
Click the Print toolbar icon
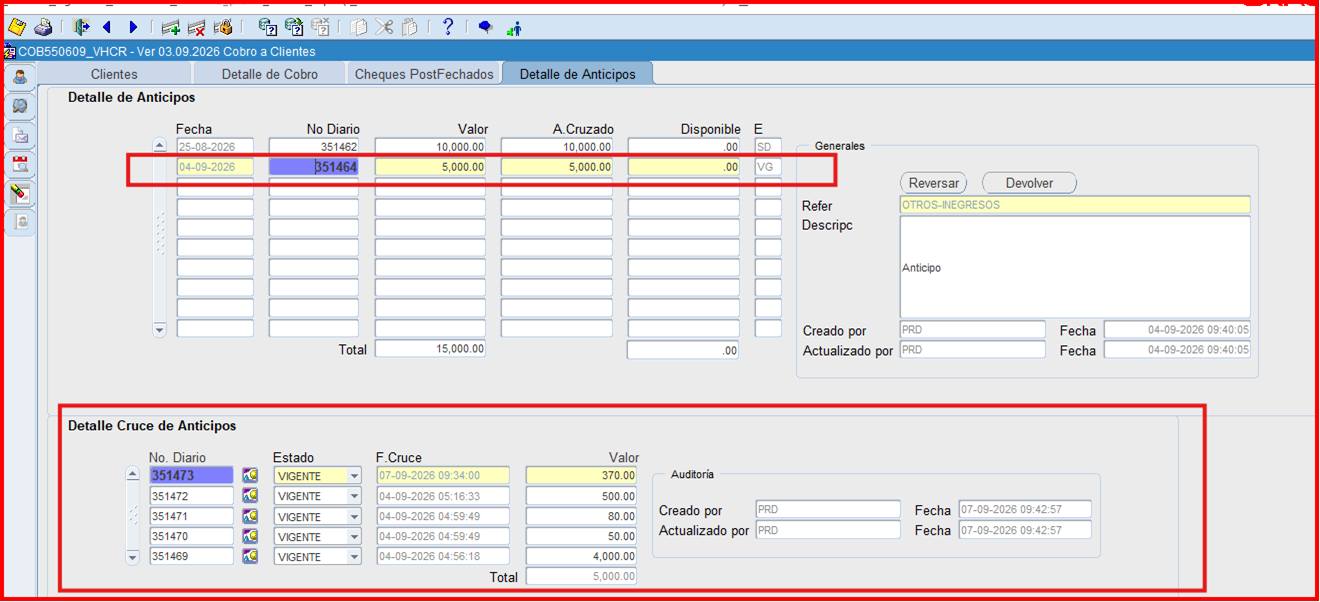click(x=43, y=27)
